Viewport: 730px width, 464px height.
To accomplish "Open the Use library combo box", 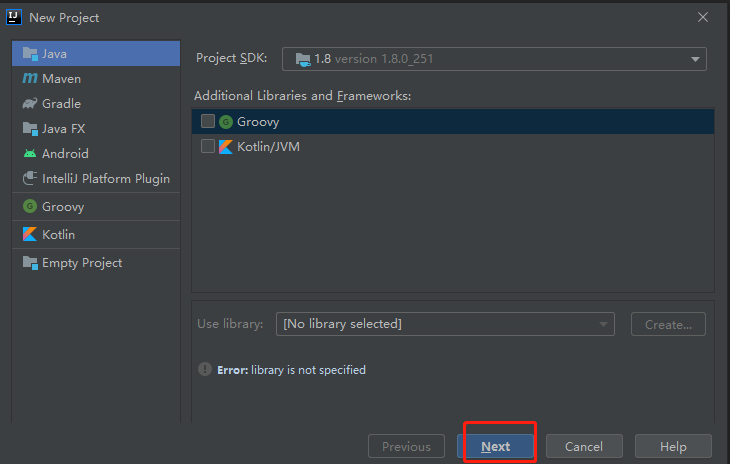I will (x=445, y=324).
